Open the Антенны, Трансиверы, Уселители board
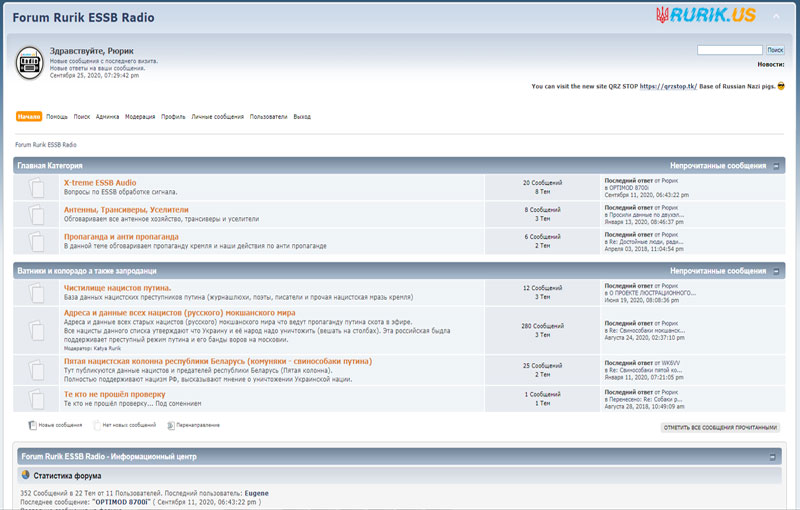 pyautogui.click(x=126, y=210)
